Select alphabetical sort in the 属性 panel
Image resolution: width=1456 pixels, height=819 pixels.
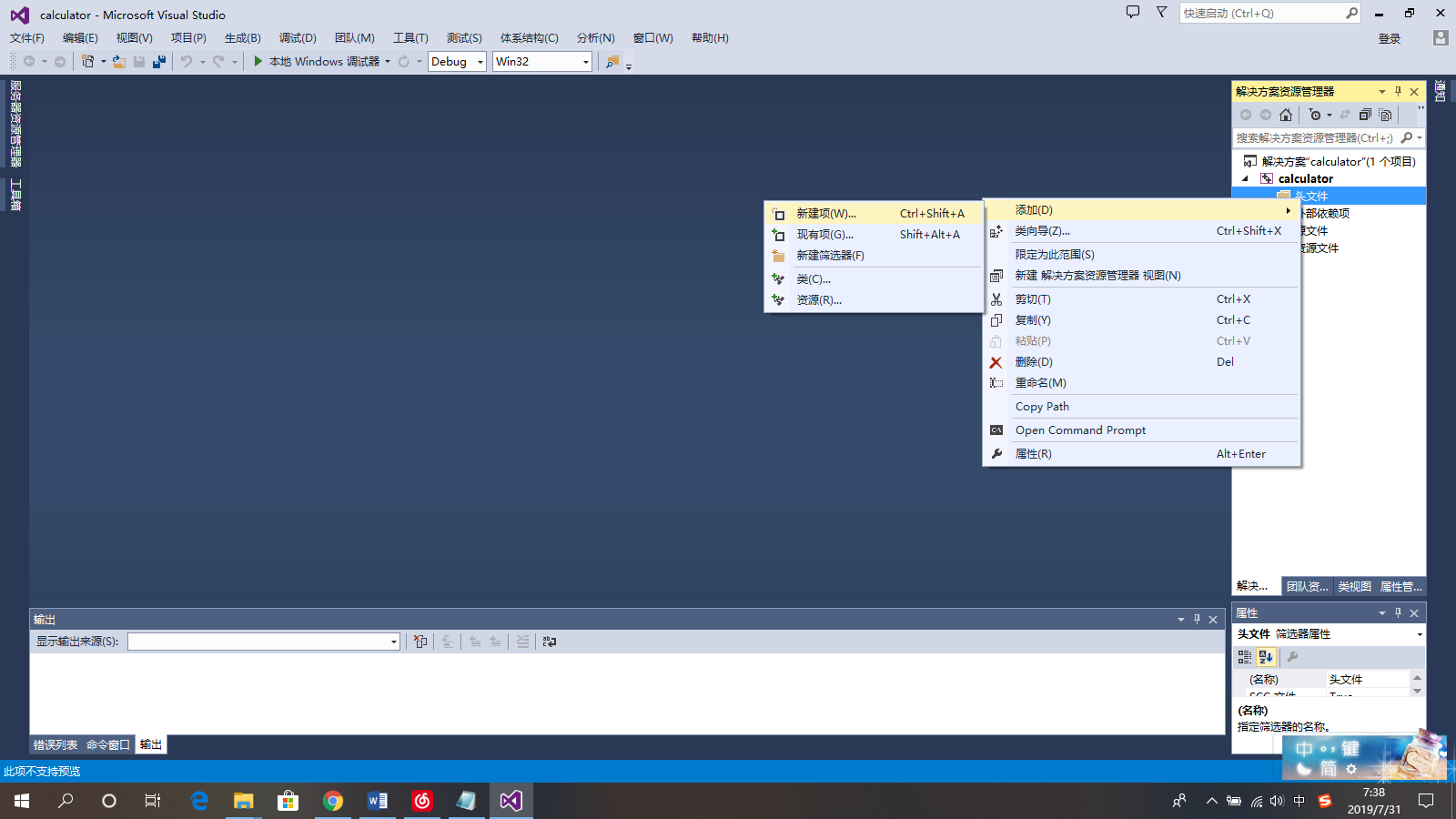pyautogui.click(x=1265, y=657)
